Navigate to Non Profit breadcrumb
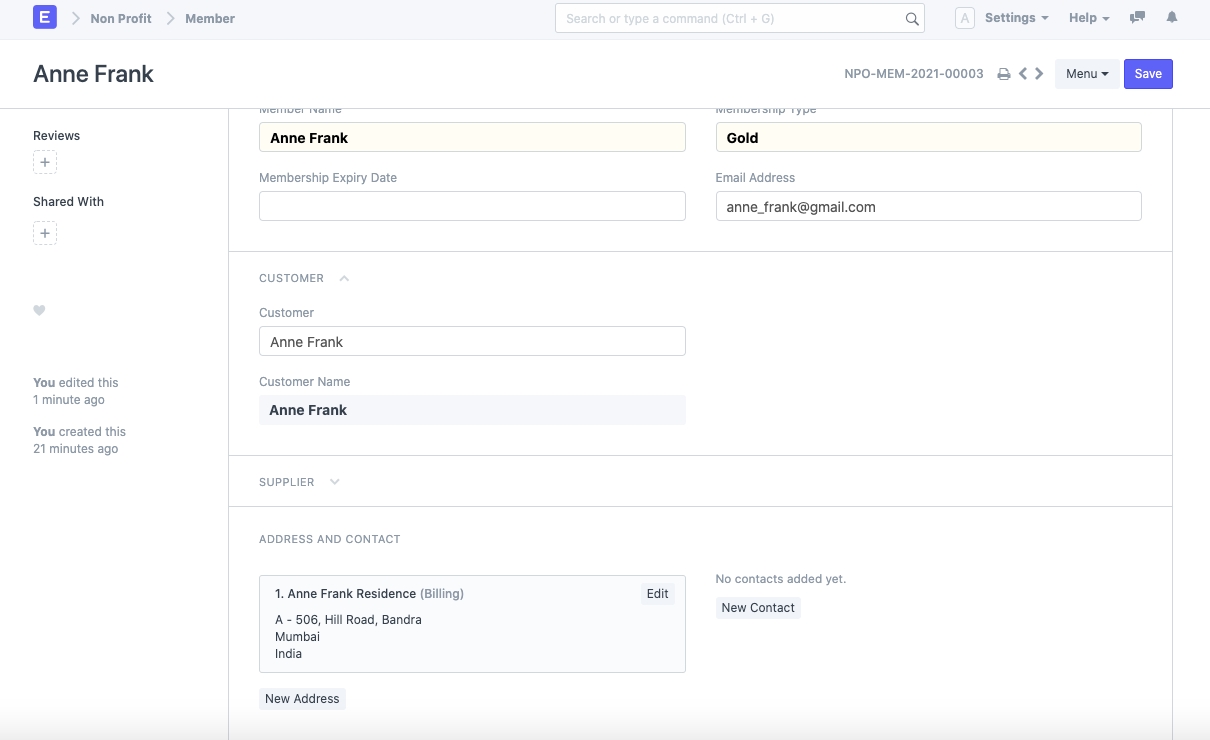This screenshot has width=1210, height=740. click(x=121, y=18)
